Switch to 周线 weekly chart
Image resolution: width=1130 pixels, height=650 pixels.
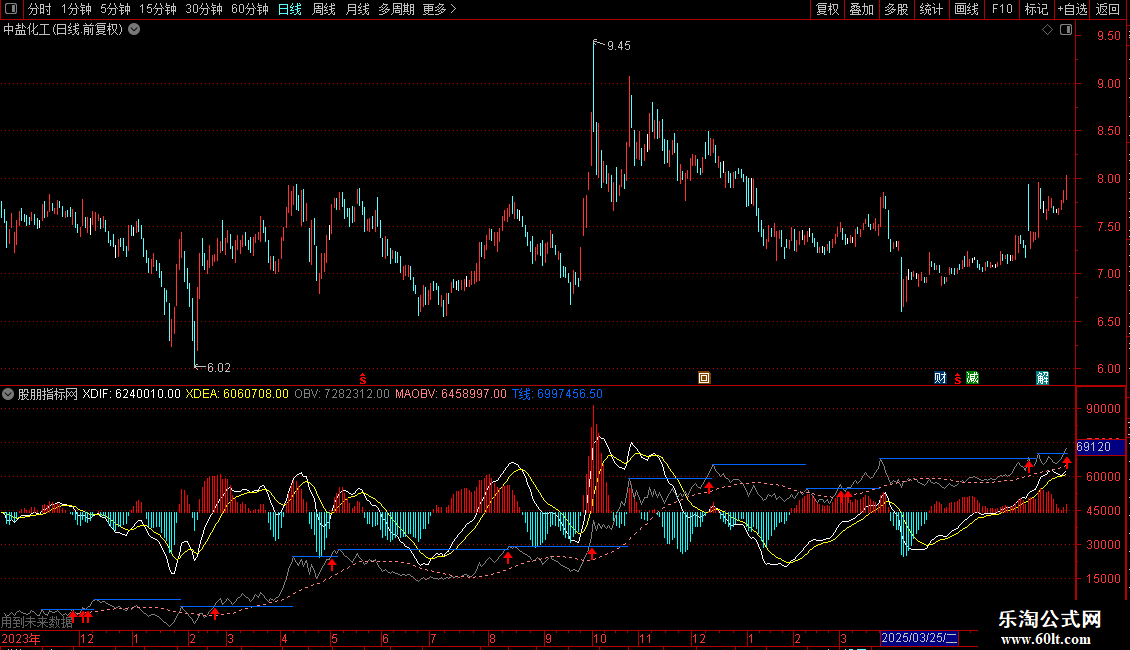click(324, 9)
